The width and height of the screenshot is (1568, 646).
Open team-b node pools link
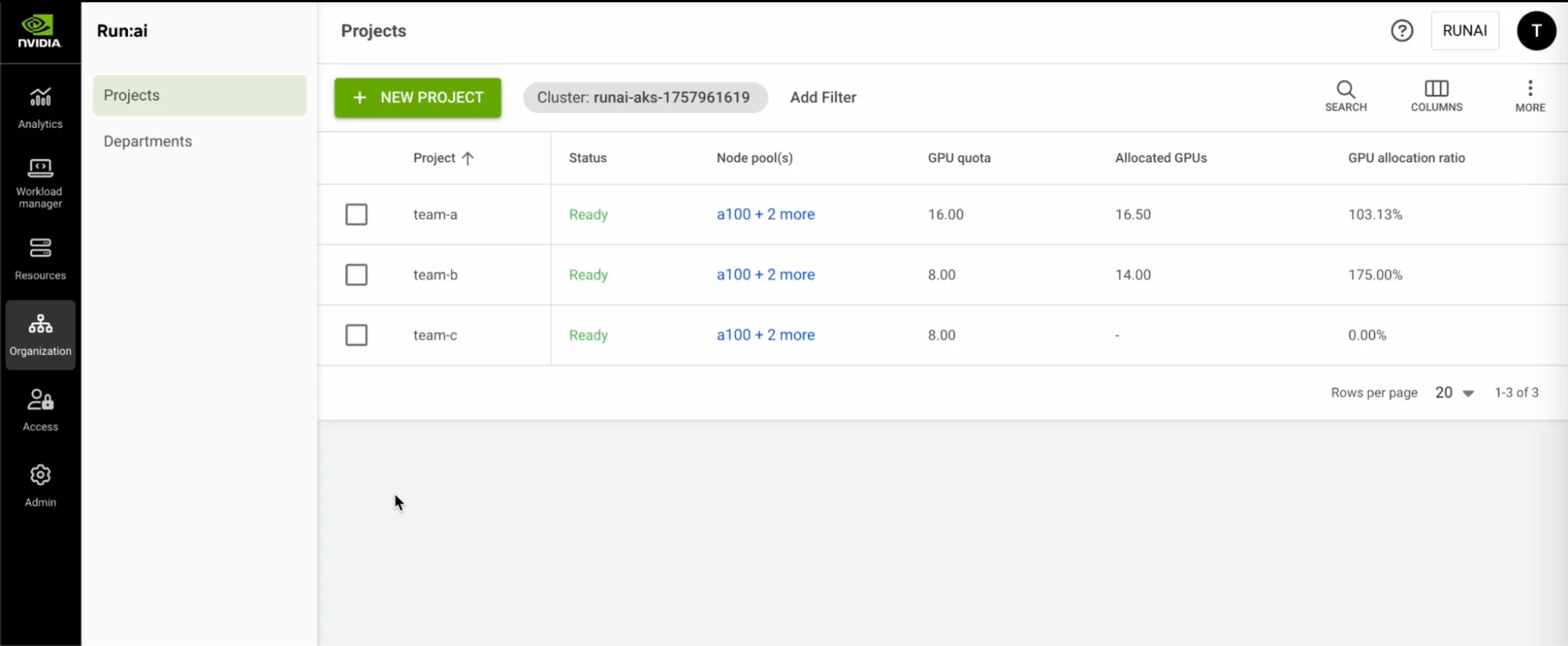(x=766, y=274)
